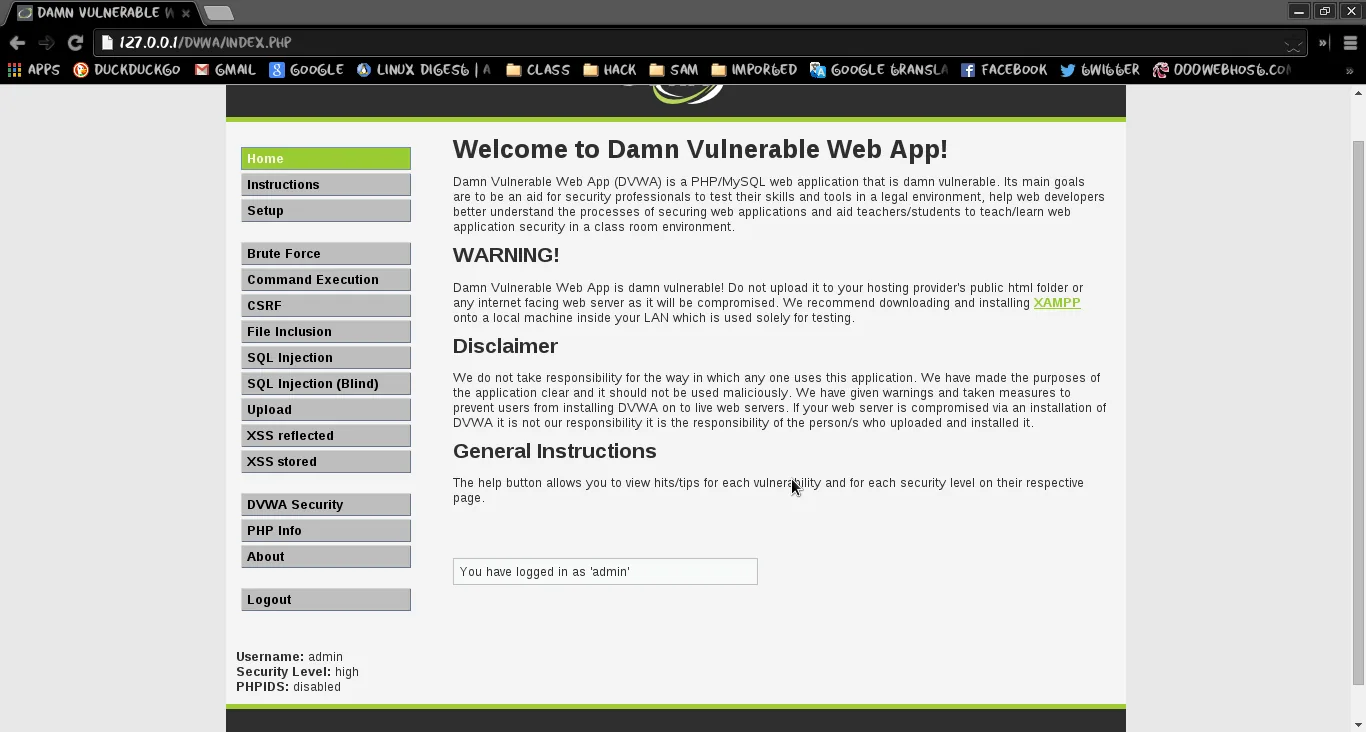This screenshot has height=732, width=1366.
Task: Click the 'You have logged in as admin' message
Action: (605, 572)
